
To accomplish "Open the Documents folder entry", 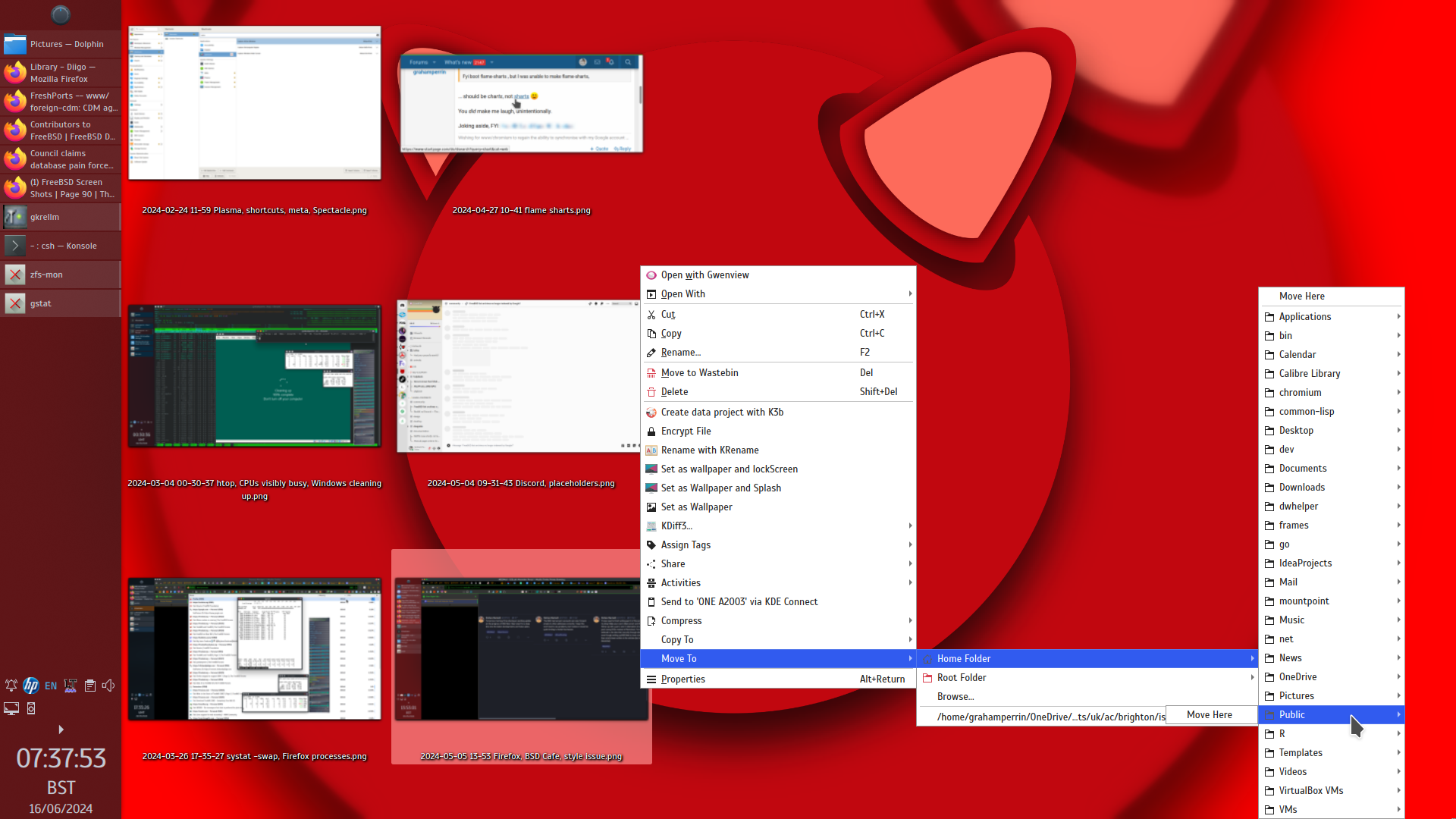I will click(1332, 468).
